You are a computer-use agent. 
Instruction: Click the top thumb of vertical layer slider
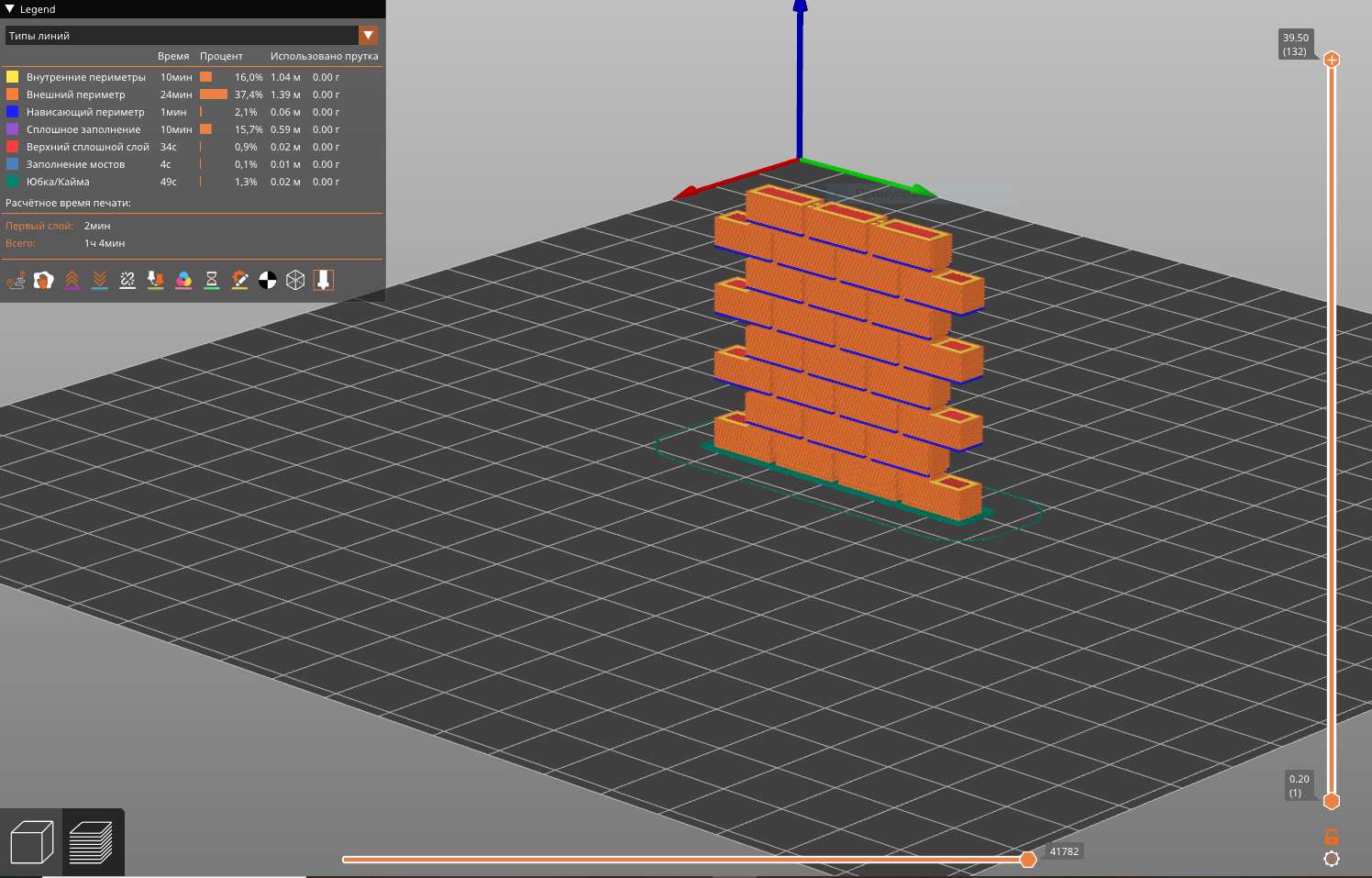click(x=1332, y=60)
